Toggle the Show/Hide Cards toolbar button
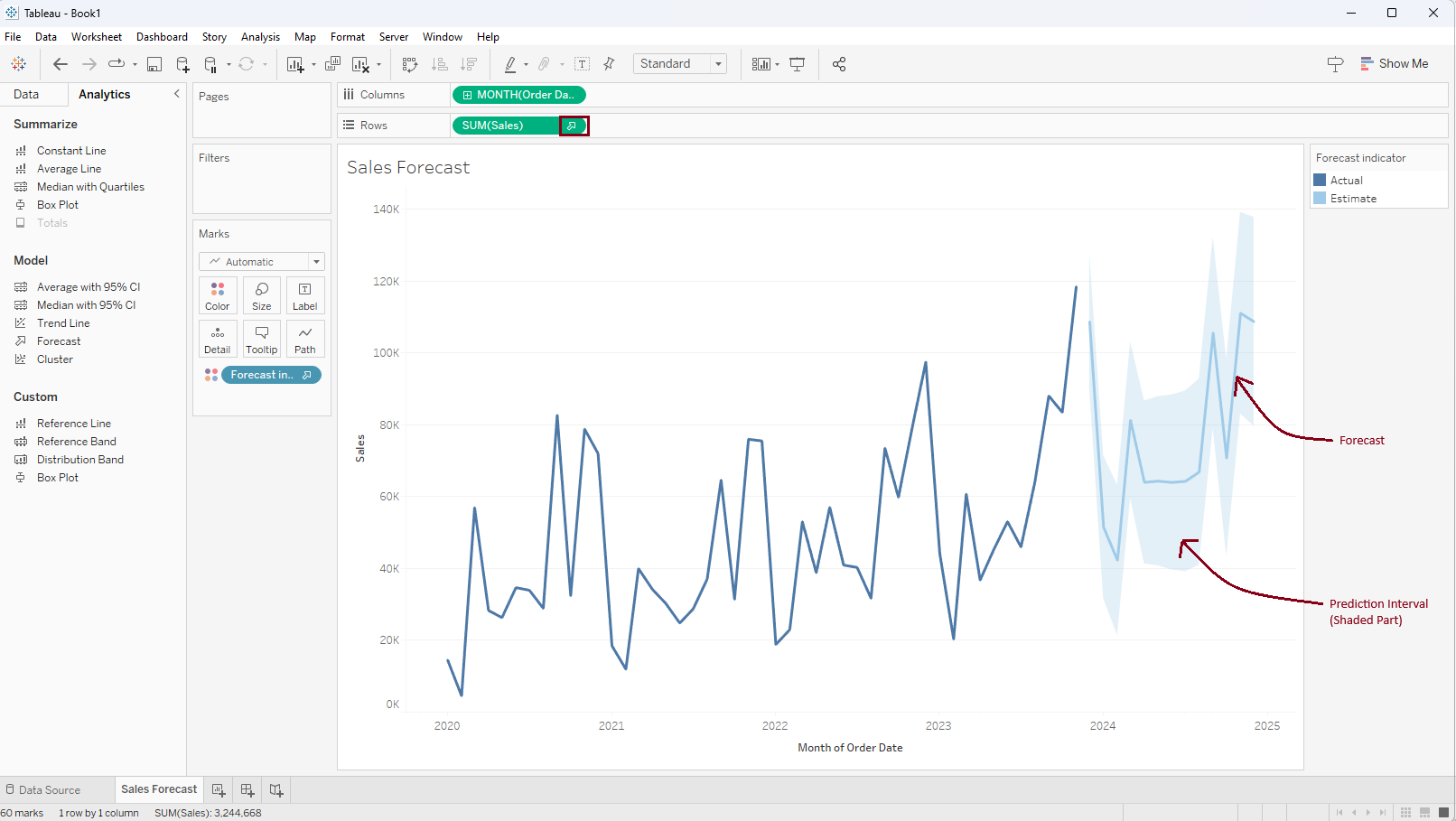 coord(761,64)
